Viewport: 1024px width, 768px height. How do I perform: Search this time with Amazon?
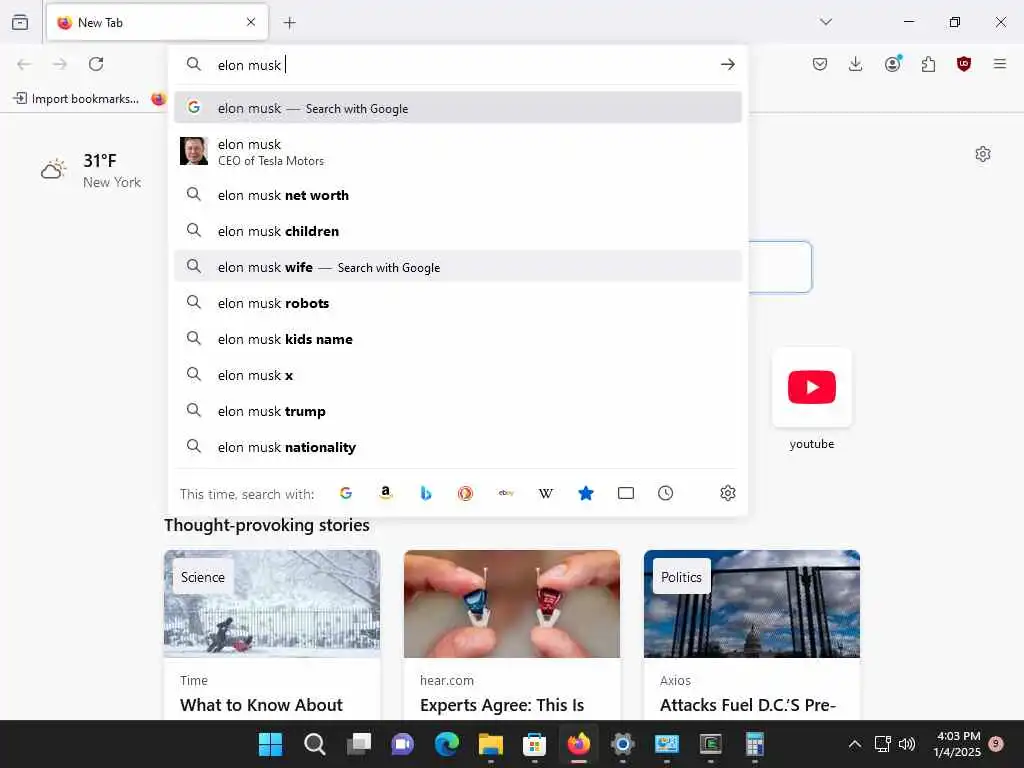tap(386, 493)
